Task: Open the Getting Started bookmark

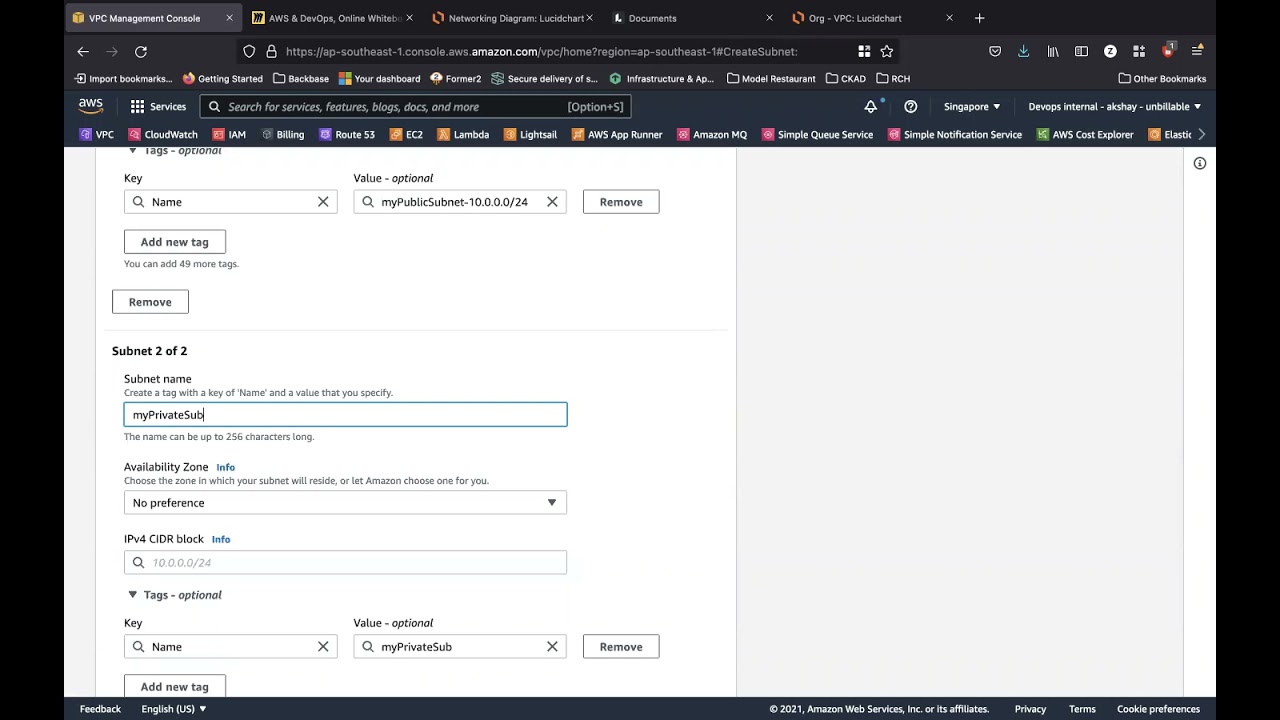Action: [x=223, y=78]
